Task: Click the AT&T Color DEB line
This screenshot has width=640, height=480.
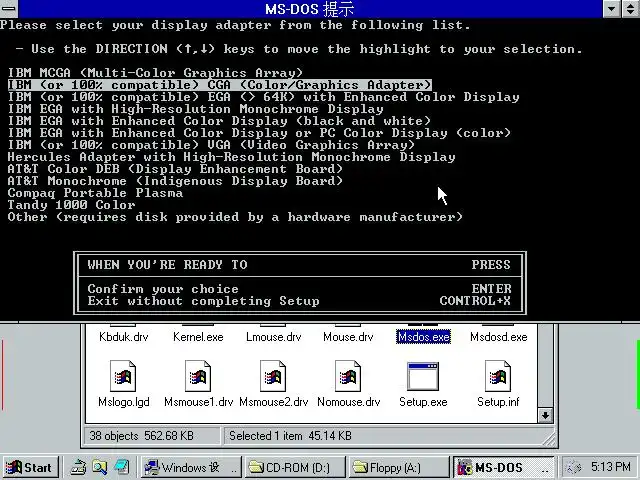Action: click(x=175, y=169)
